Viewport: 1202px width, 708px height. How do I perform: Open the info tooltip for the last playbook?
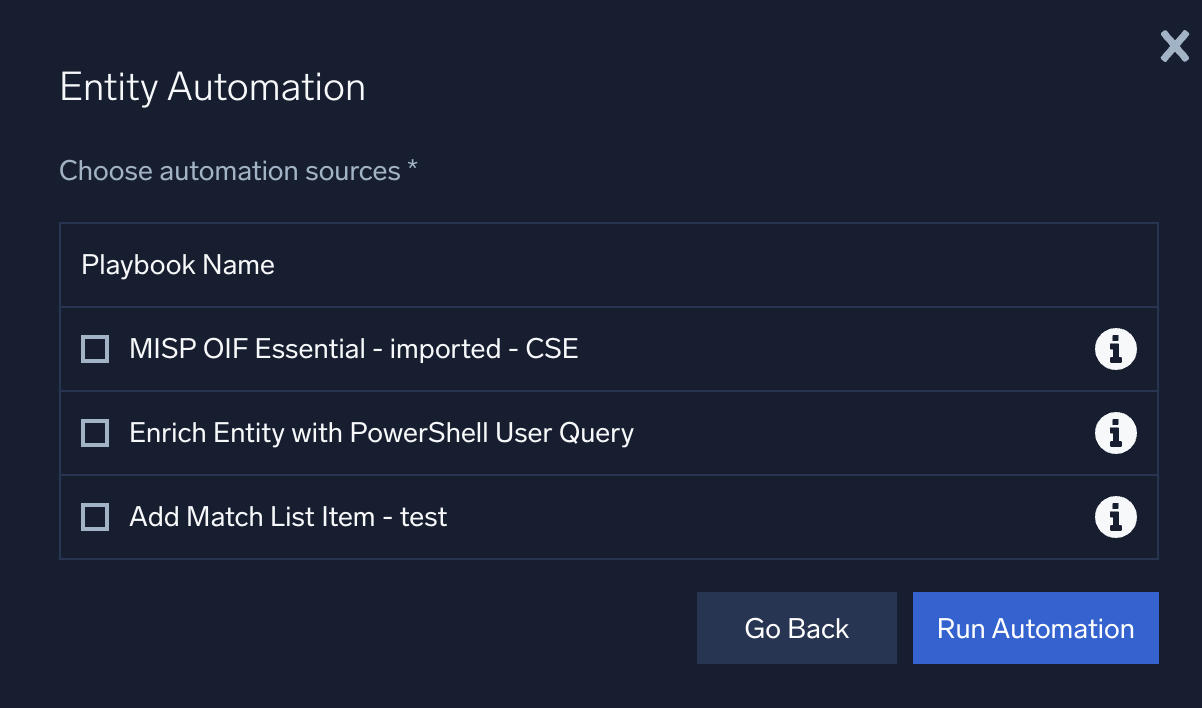click(1115, 517)
